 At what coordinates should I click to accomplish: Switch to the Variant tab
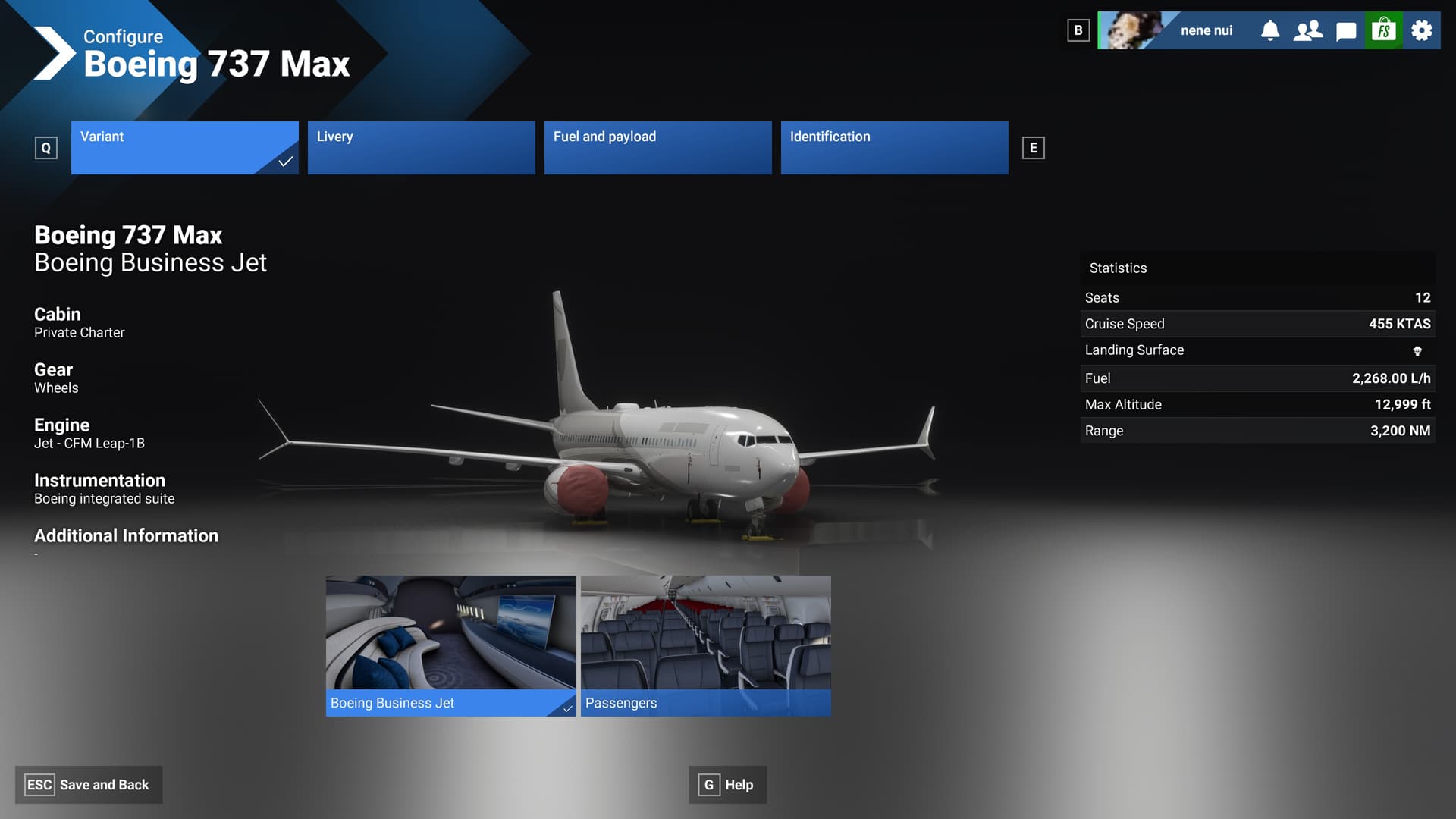185,148
